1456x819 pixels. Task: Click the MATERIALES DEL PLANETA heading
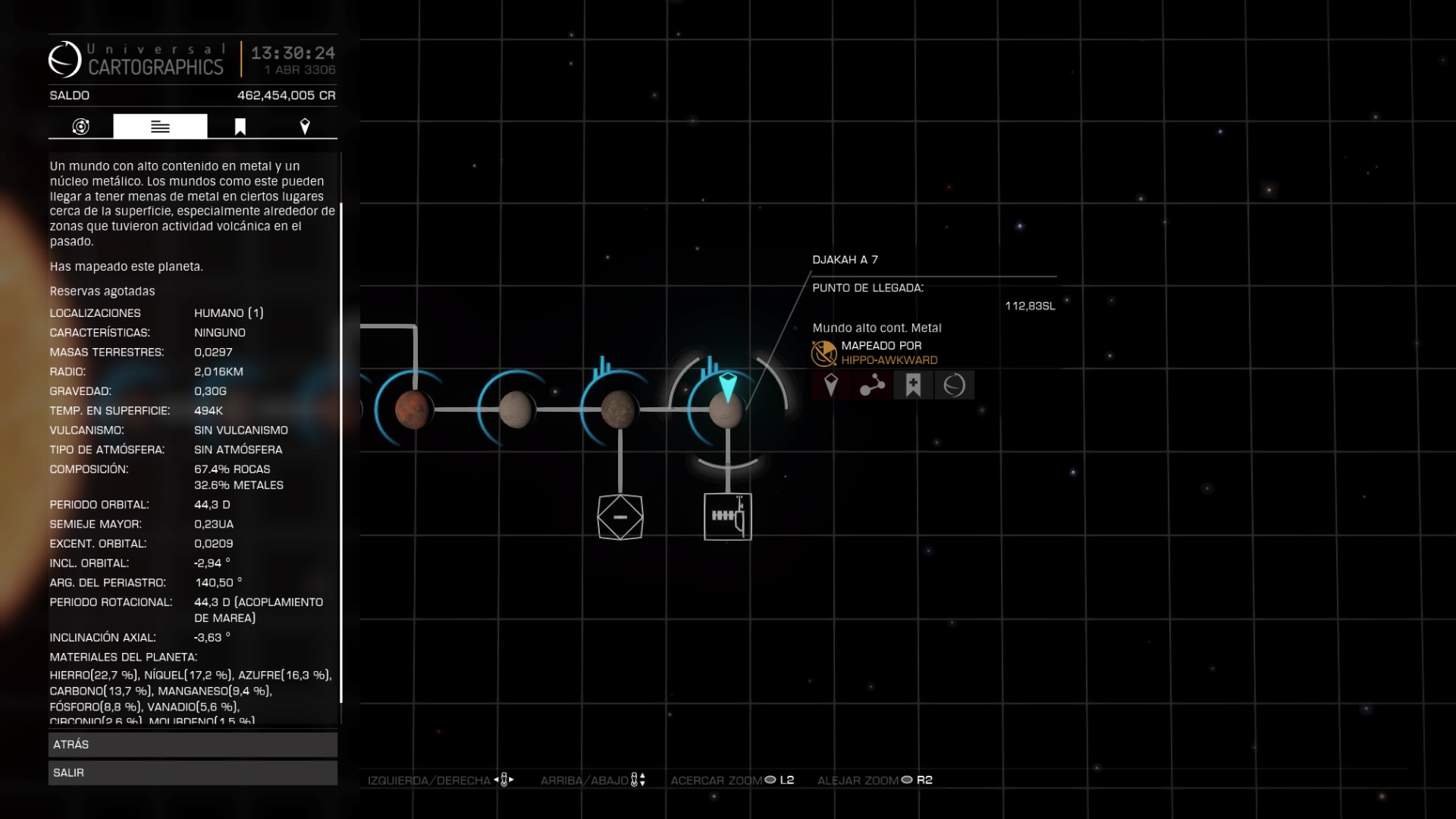pos(124,657)
